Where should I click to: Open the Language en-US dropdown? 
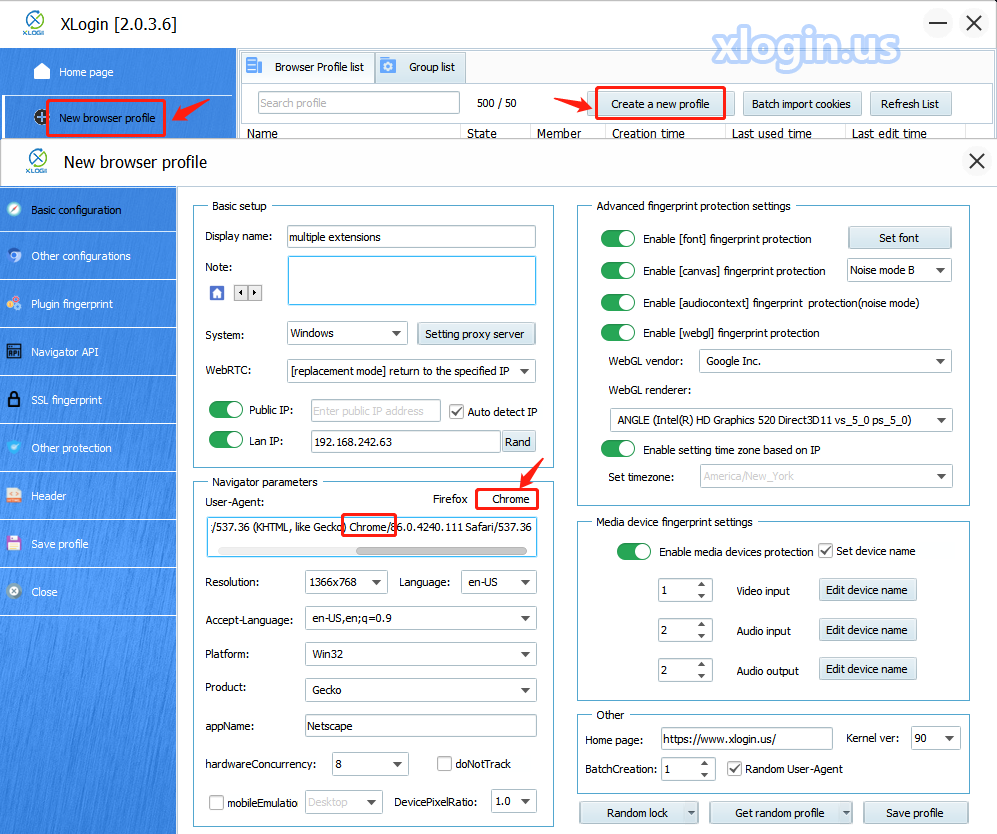click(x=498, y=582)
